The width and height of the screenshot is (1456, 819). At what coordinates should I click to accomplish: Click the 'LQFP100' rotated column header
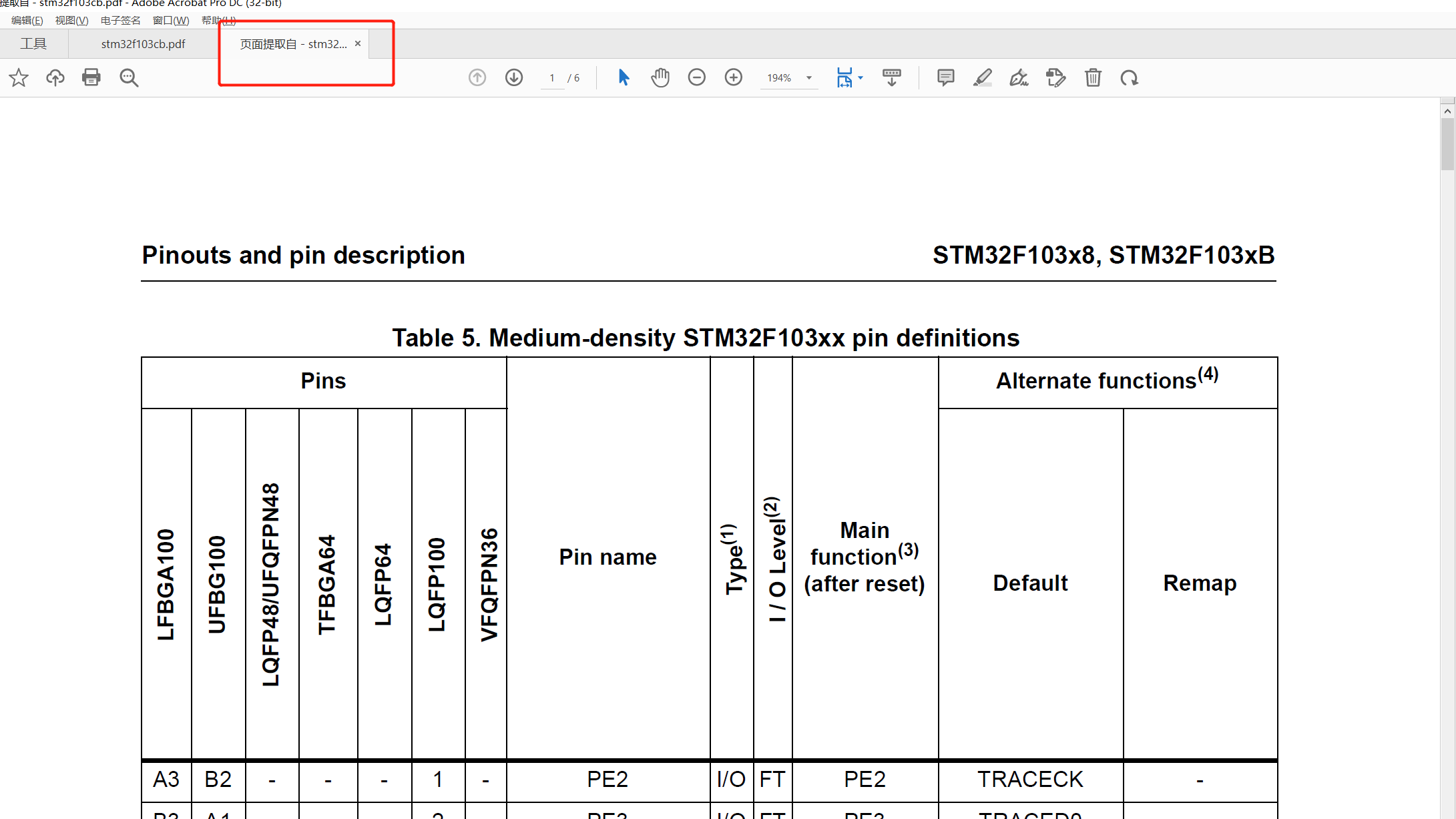pyautogui.click(x=437, y=585)
